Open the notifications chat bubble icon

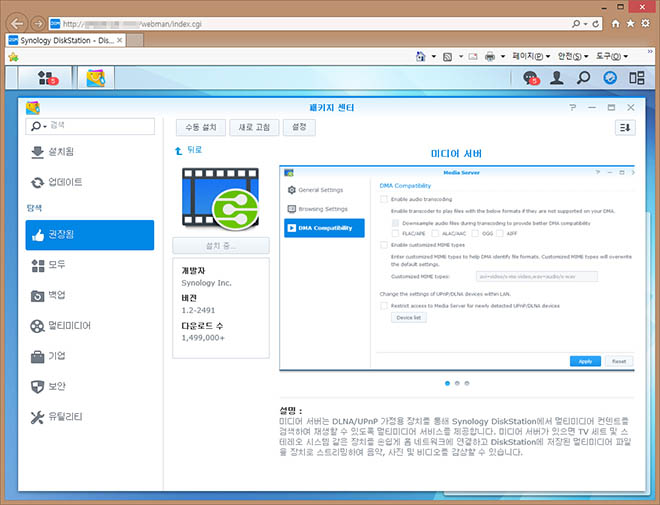530,78
